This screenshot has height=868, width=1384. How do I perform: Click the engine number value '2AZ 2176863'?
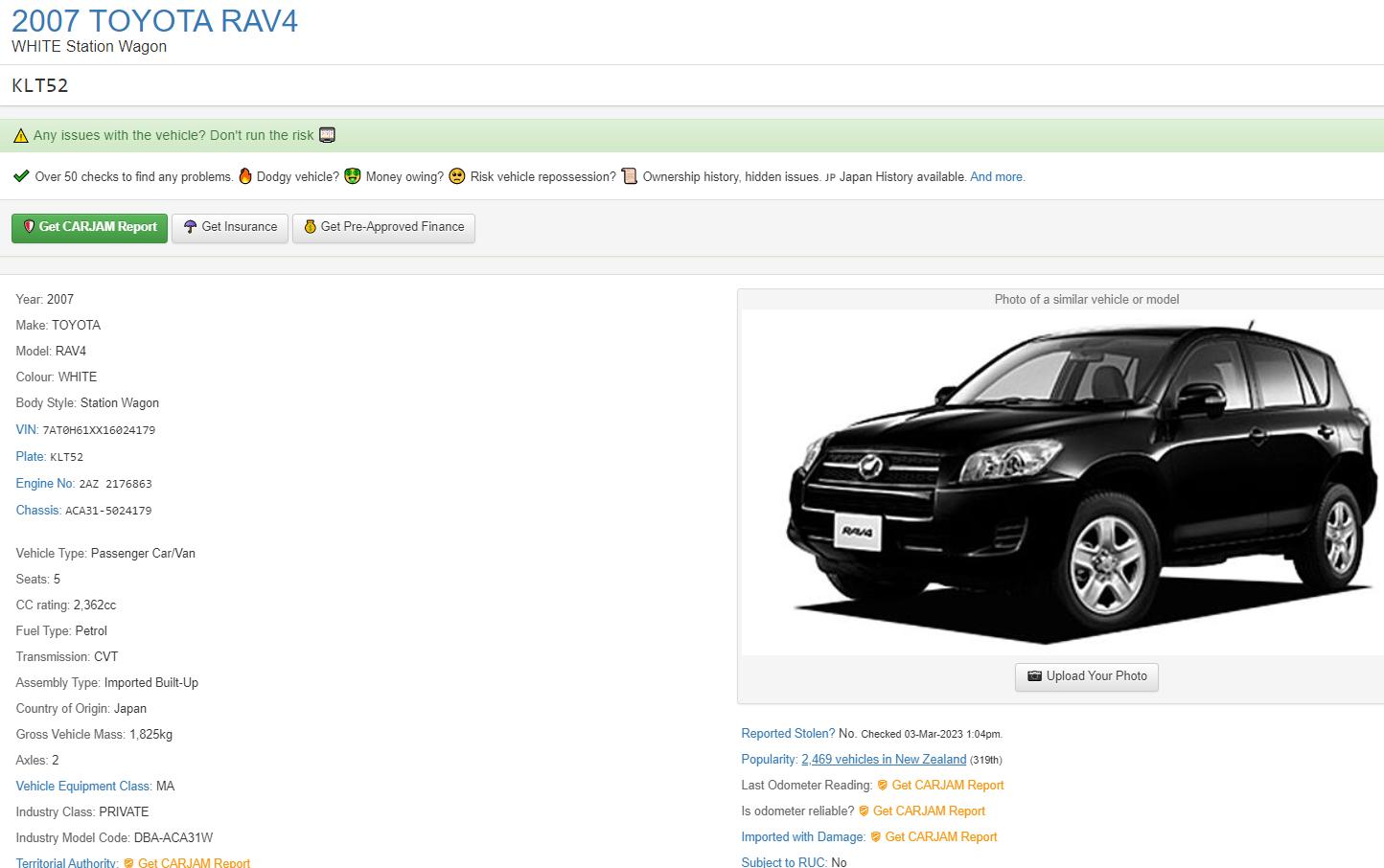tap(115, 485)
